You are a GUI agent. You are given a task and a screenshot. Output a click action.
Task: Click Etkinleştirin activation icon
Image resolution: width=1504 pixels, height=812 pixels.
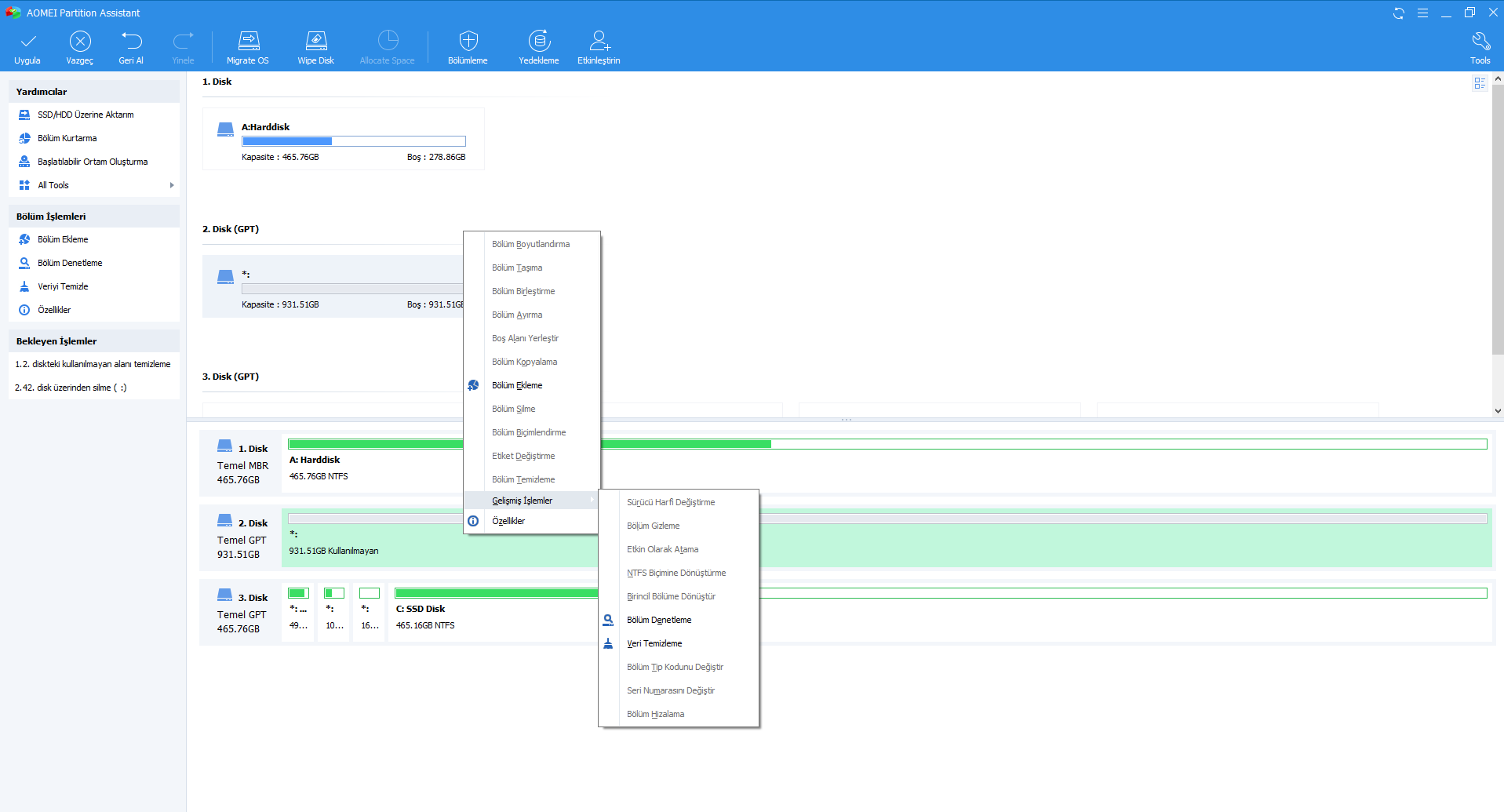coord(599,41)
